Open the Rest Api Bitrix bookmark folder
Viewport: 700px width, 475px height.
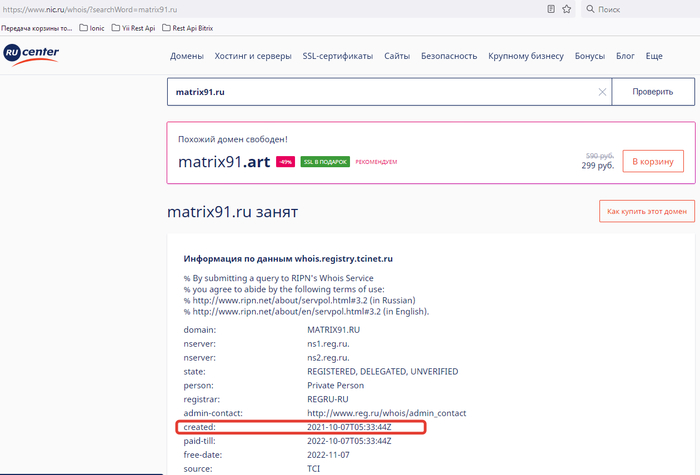pos(188,28)
